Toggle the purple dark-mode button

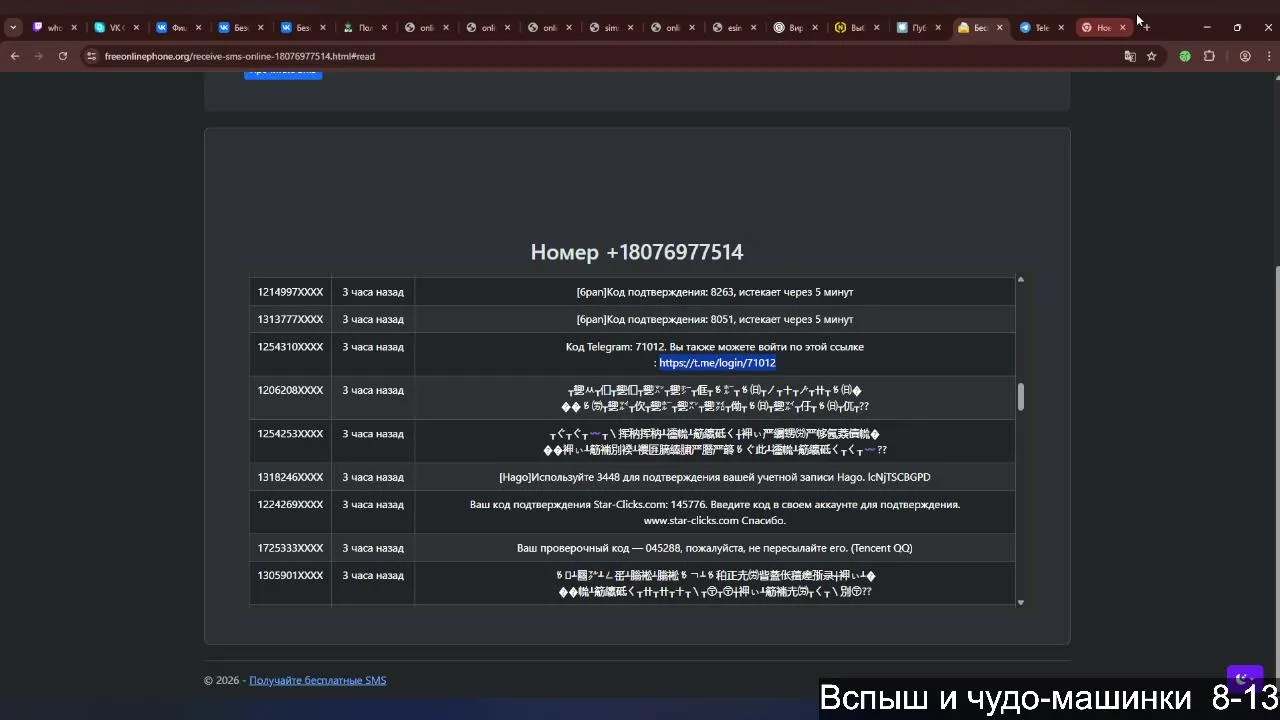(x=1244, y=679)
